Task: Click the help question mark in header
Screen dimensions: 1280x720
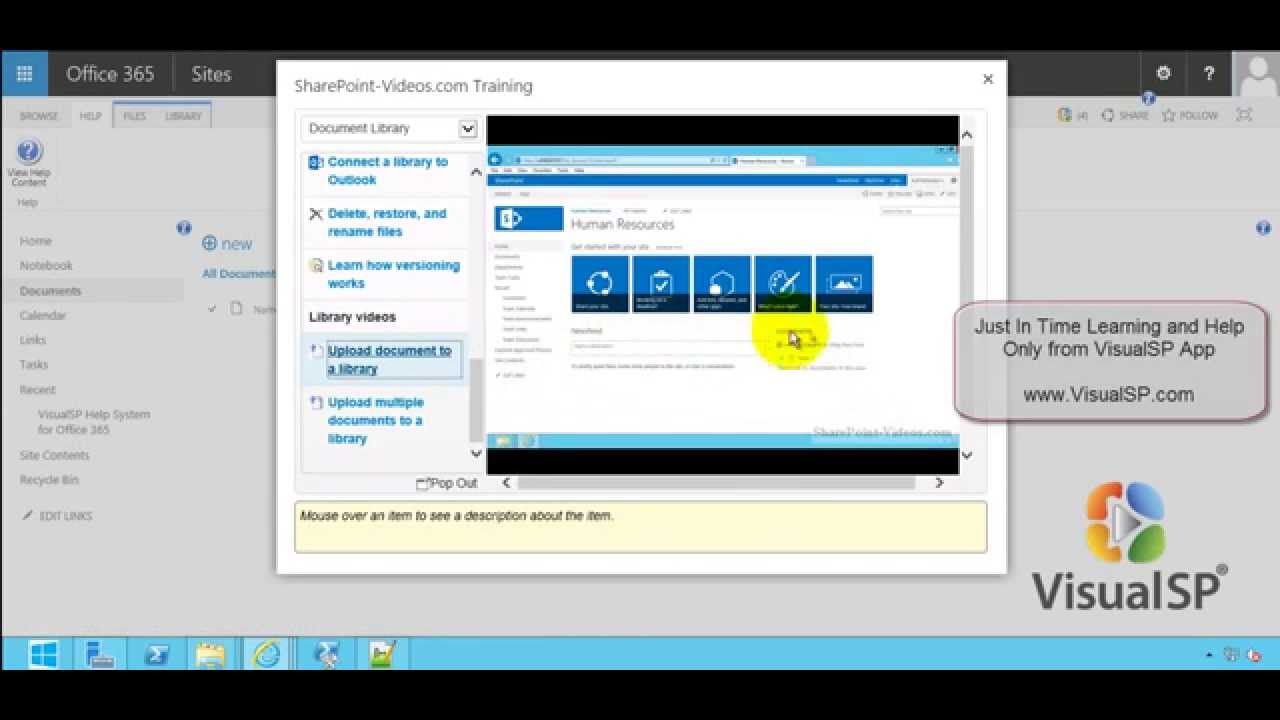Action: pos(1209,73)
